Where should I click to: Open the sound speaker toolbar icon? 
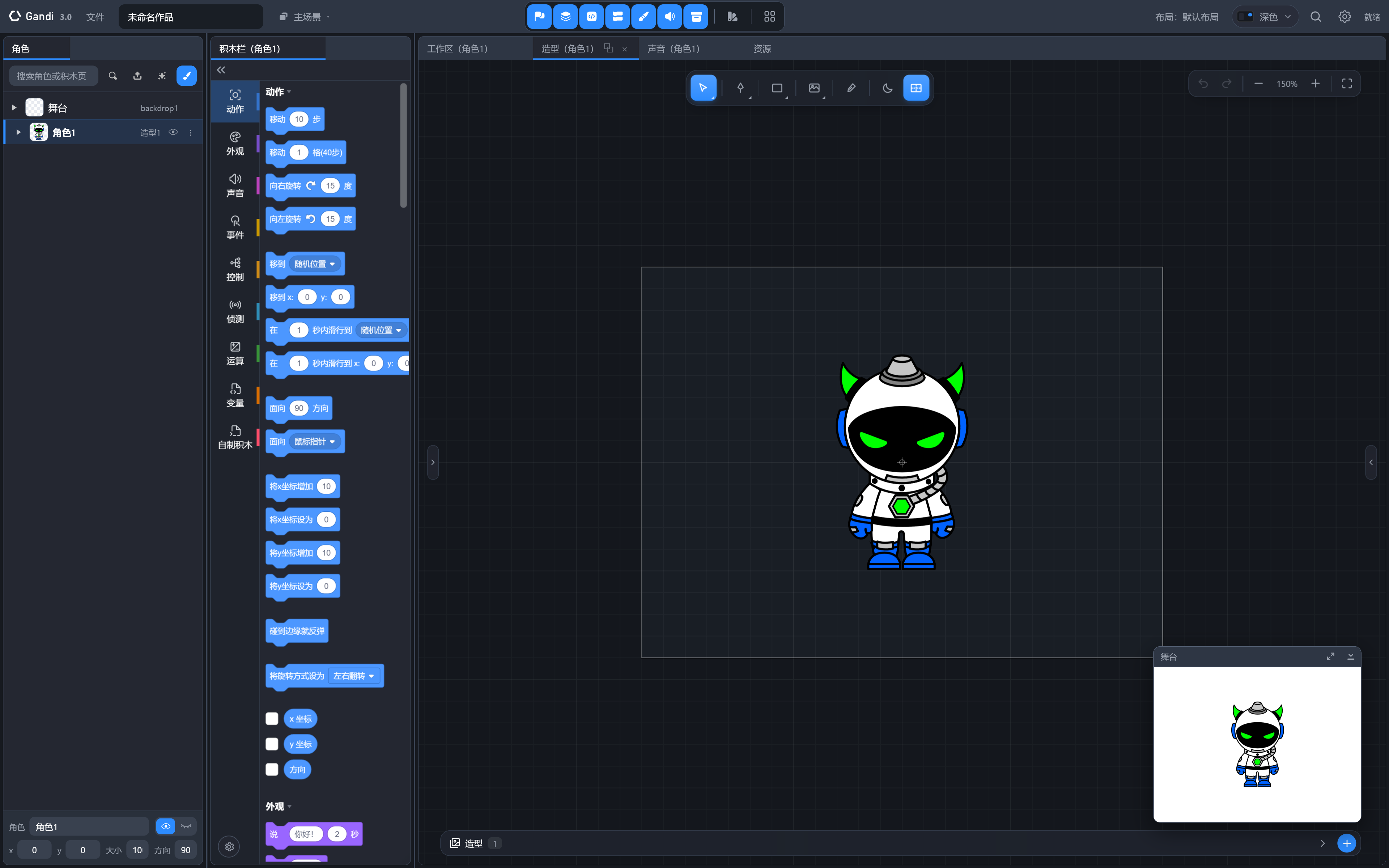coord(670,17)
